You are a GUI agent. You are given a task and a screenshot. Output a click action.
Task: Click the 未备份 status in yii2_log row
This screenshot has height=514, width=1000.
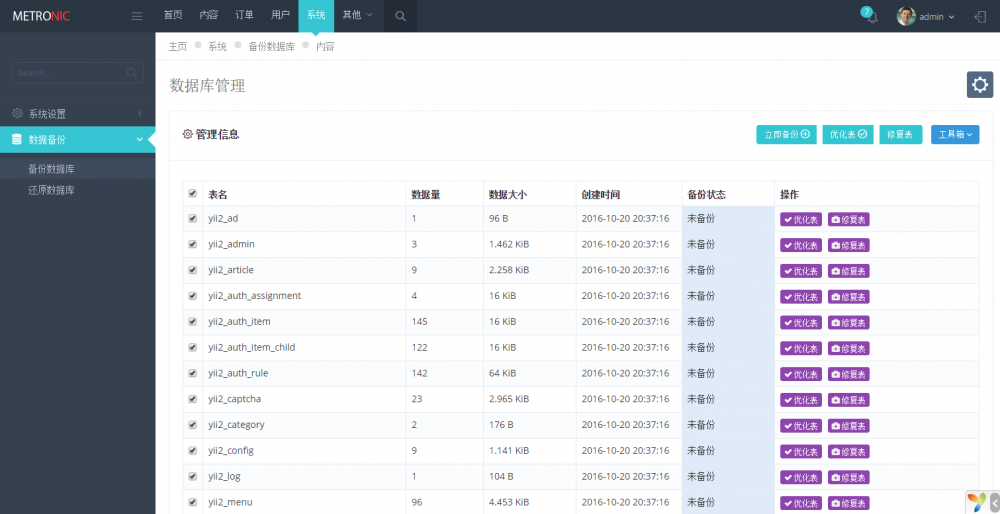[x=701, y=476]
